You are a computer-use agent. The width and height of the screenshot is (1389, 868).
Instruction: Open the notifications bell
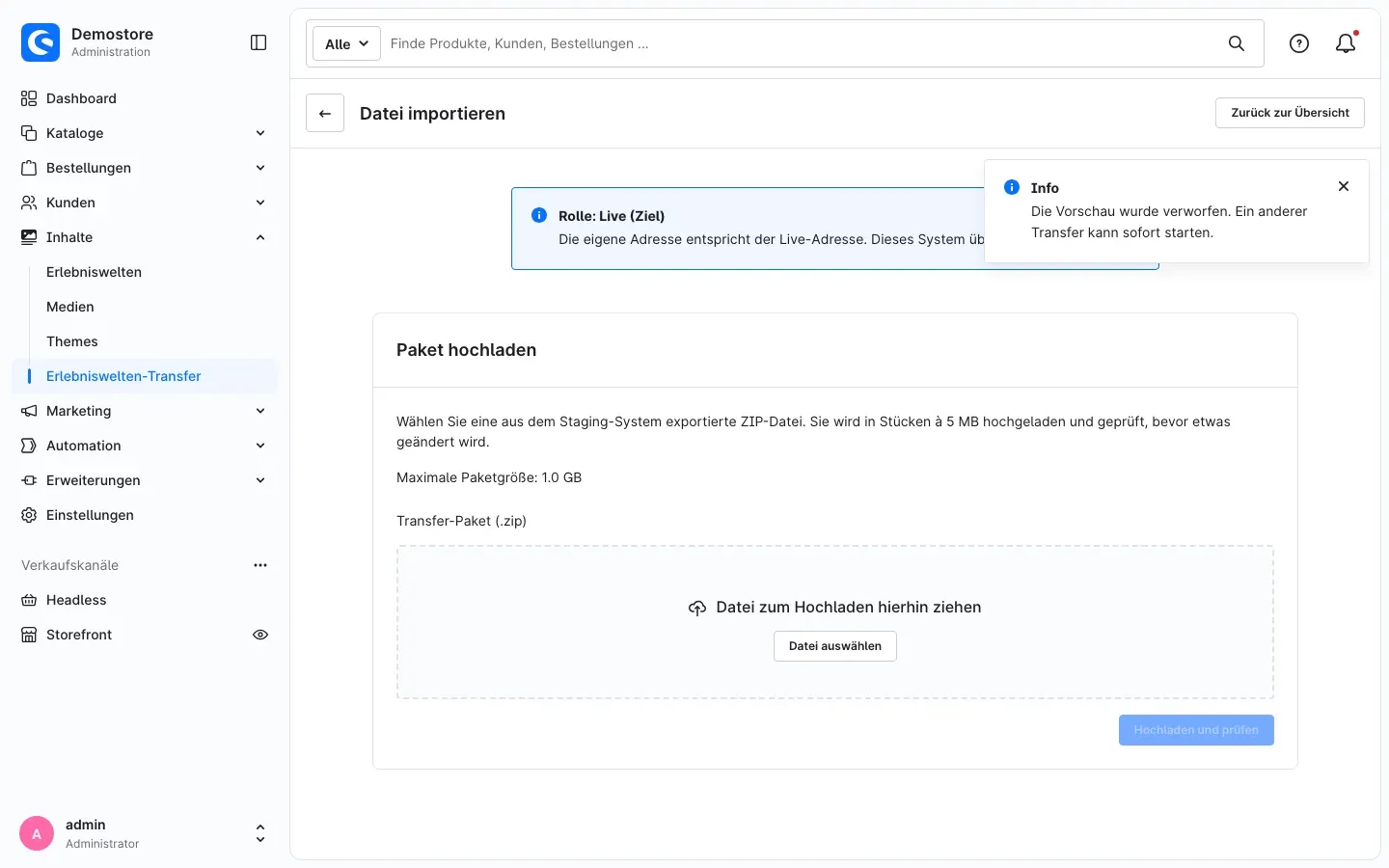[1346, 43]
